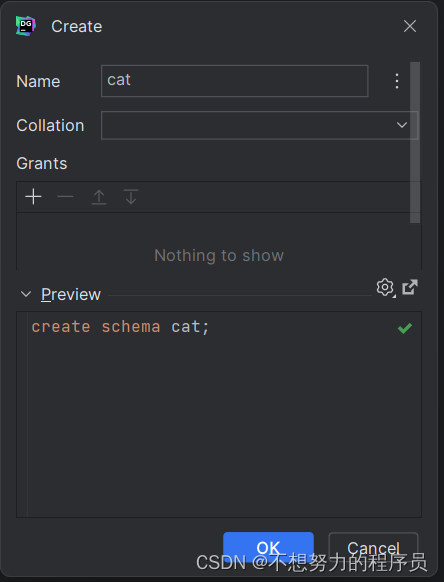Open Preview settings gear icon
Screen dimensions: 444x582
[x=385, y=287]
